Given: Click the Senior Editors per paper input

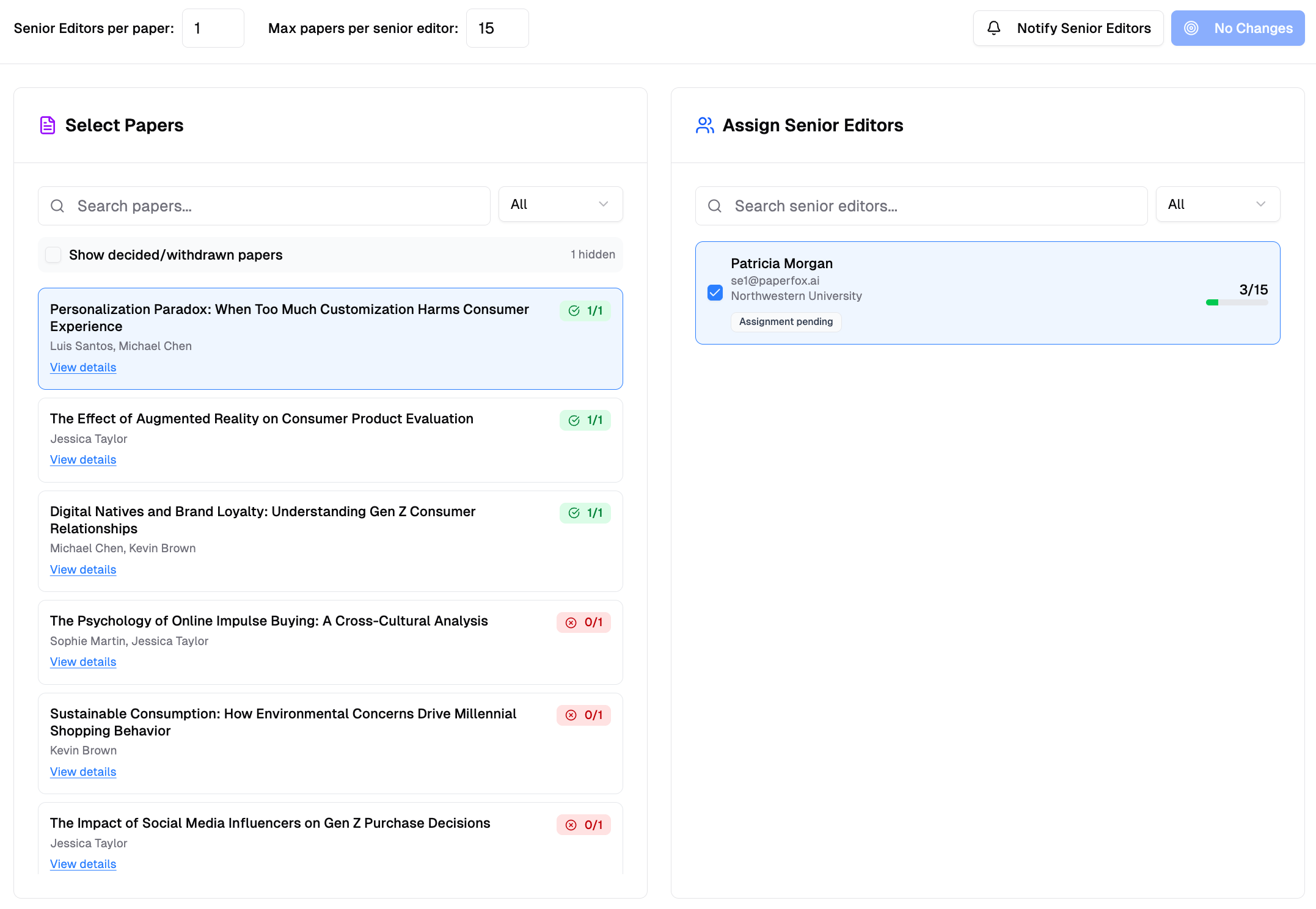Looking at the screenshot, I should (213, 28).
